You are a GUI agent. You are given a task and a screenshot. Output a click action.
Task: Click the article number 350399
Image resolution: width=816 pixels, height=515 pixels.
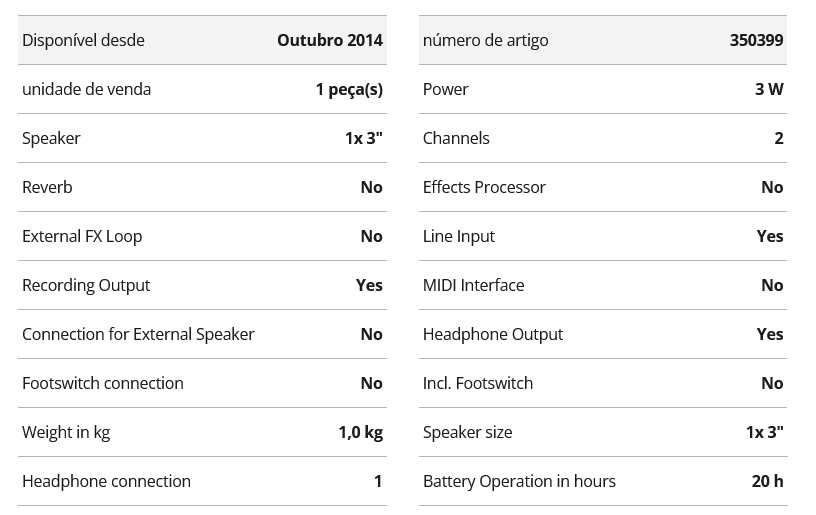(x=756, y=40)
